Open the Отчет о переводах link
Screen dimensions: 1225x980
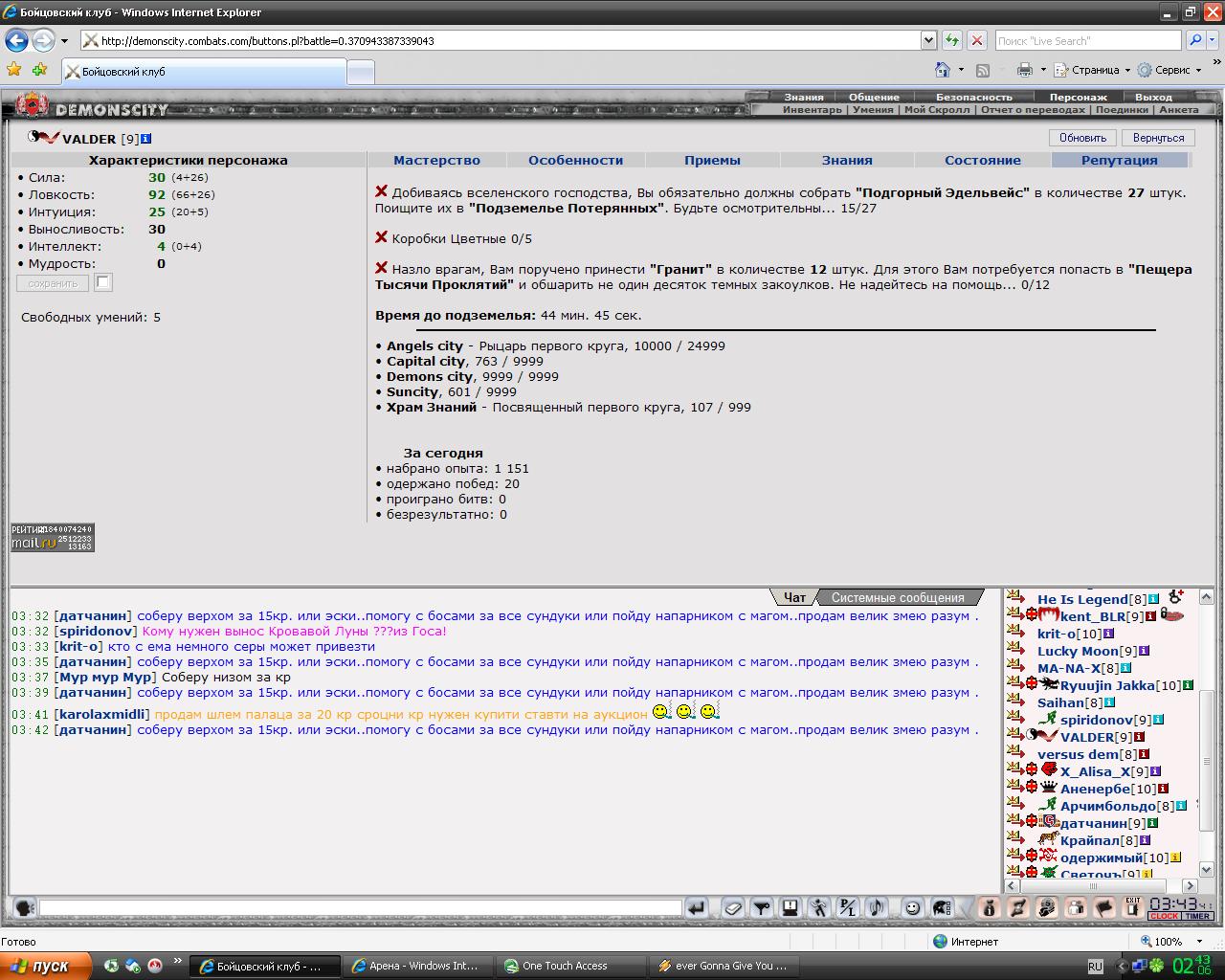pyautogui.click(x=1033, y=109)
